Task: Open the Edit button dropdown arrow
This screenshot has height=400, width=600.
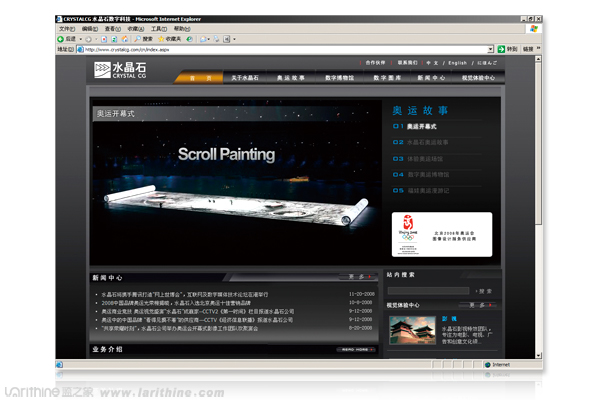Action: tap(234, 39)
